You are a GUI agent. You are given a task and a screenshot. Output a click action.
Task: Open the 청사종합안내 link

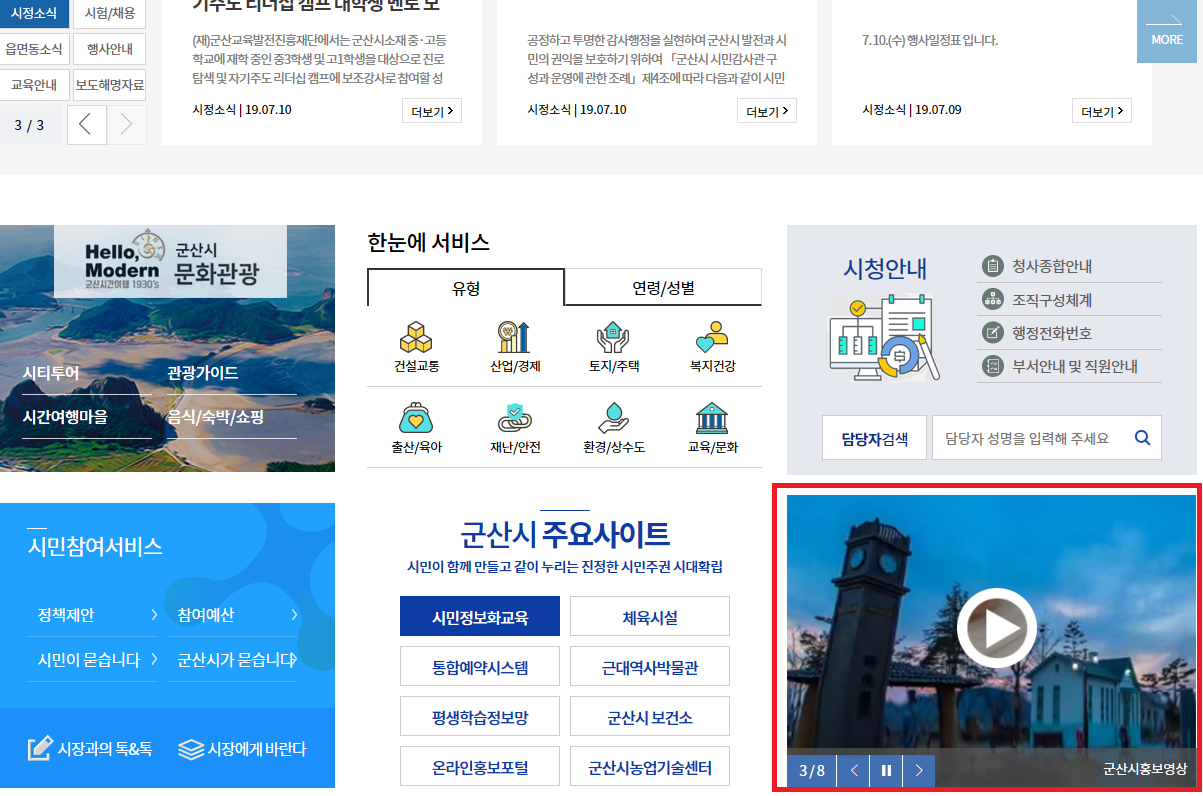pyautogui.click(x=1051, y=266)
